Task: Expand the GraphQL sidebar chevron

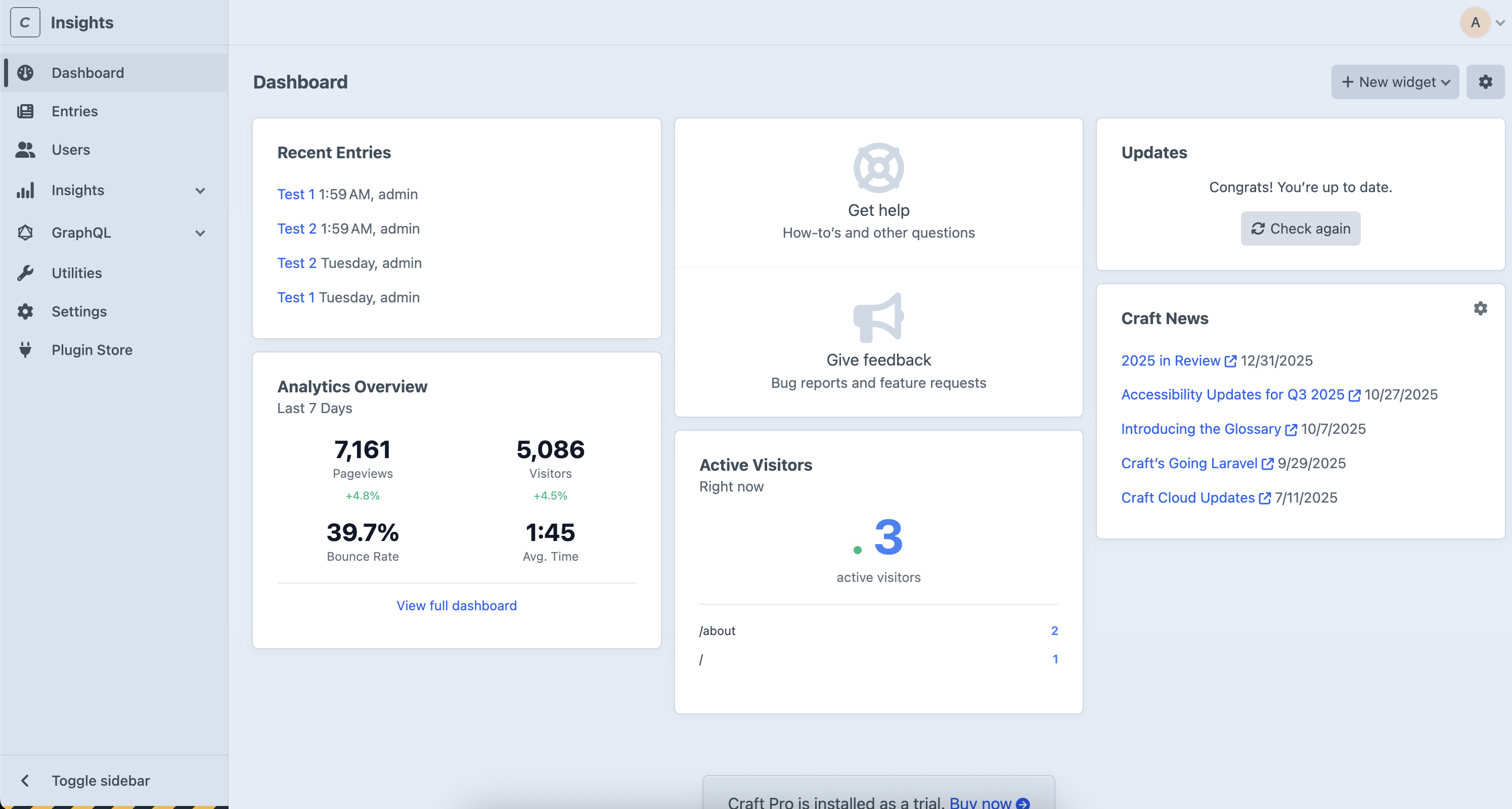Action: [x=200, y=233]
